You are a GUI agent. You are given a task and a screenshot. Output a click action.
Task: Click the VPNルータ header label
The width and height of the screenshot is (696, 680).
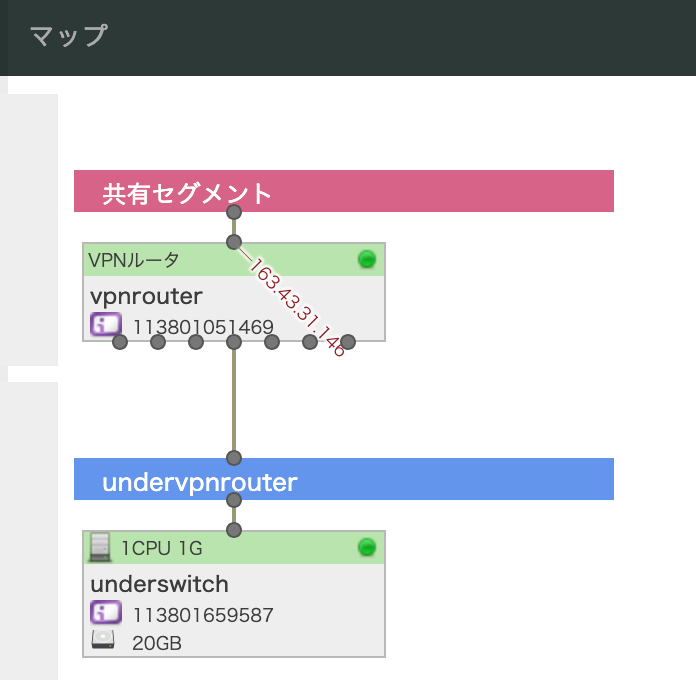pyautogui.click(x=134, y=260)
